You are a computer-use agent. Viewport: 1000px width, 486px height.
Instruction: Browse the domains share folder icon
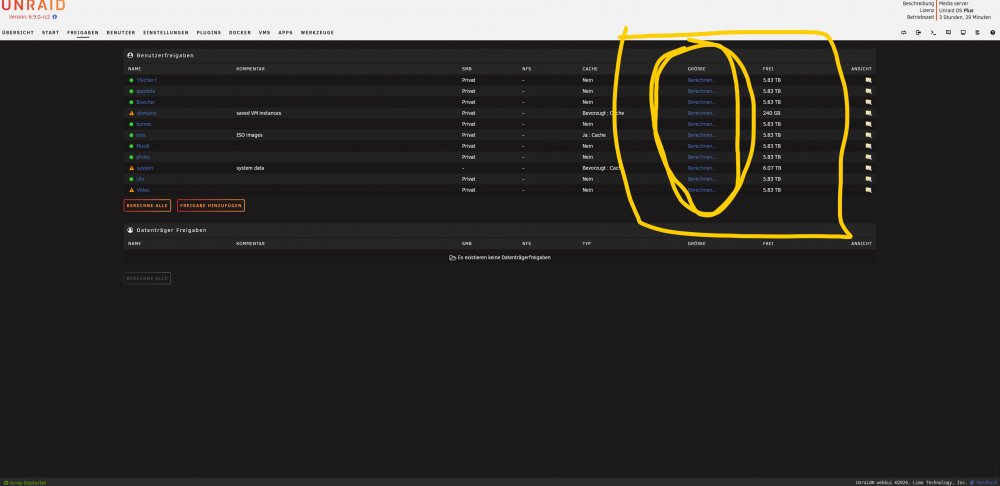point(868,113)
